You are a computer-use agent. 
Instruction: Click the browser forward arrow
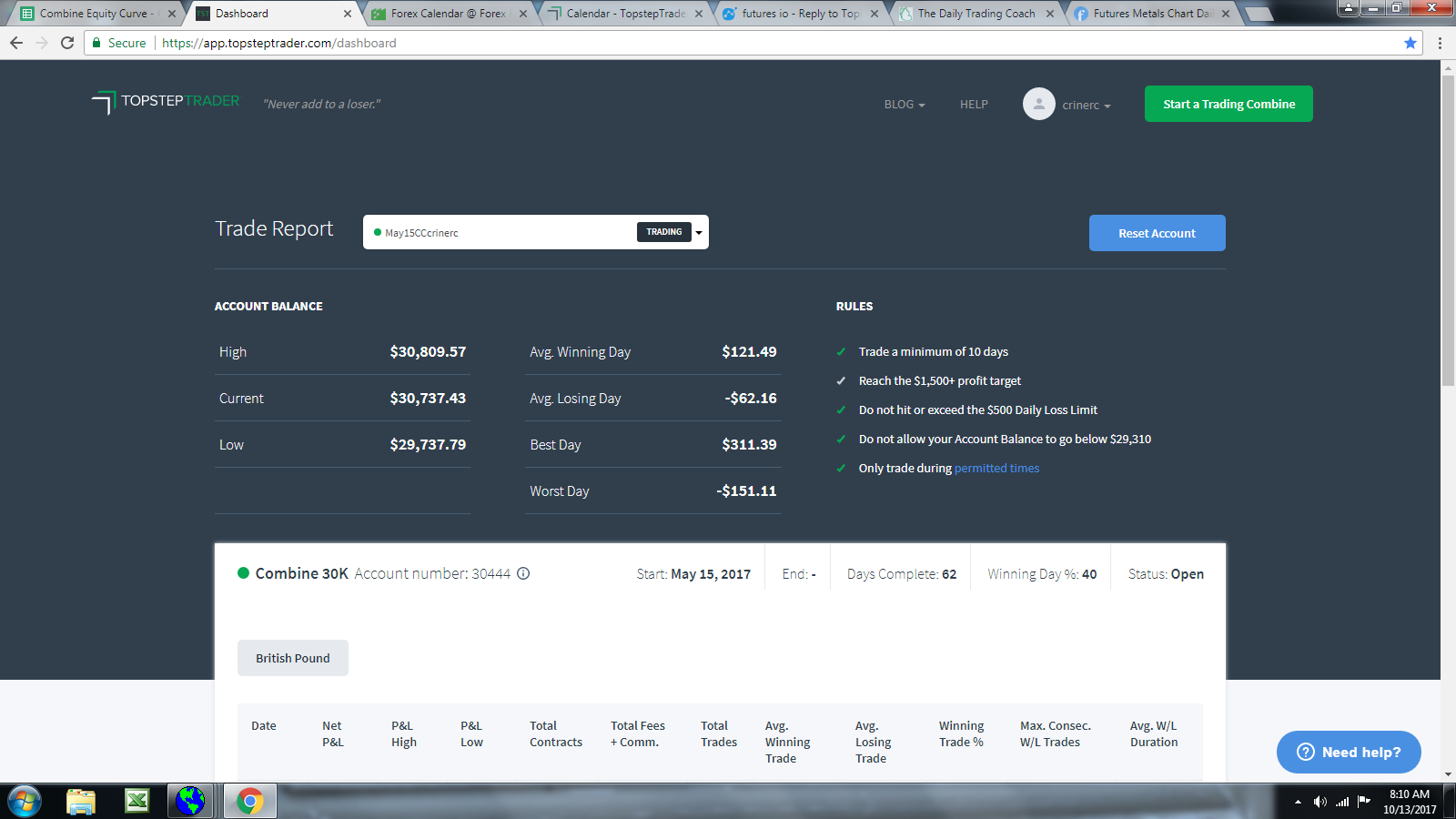pyautogui.click(x=42, y=43)
